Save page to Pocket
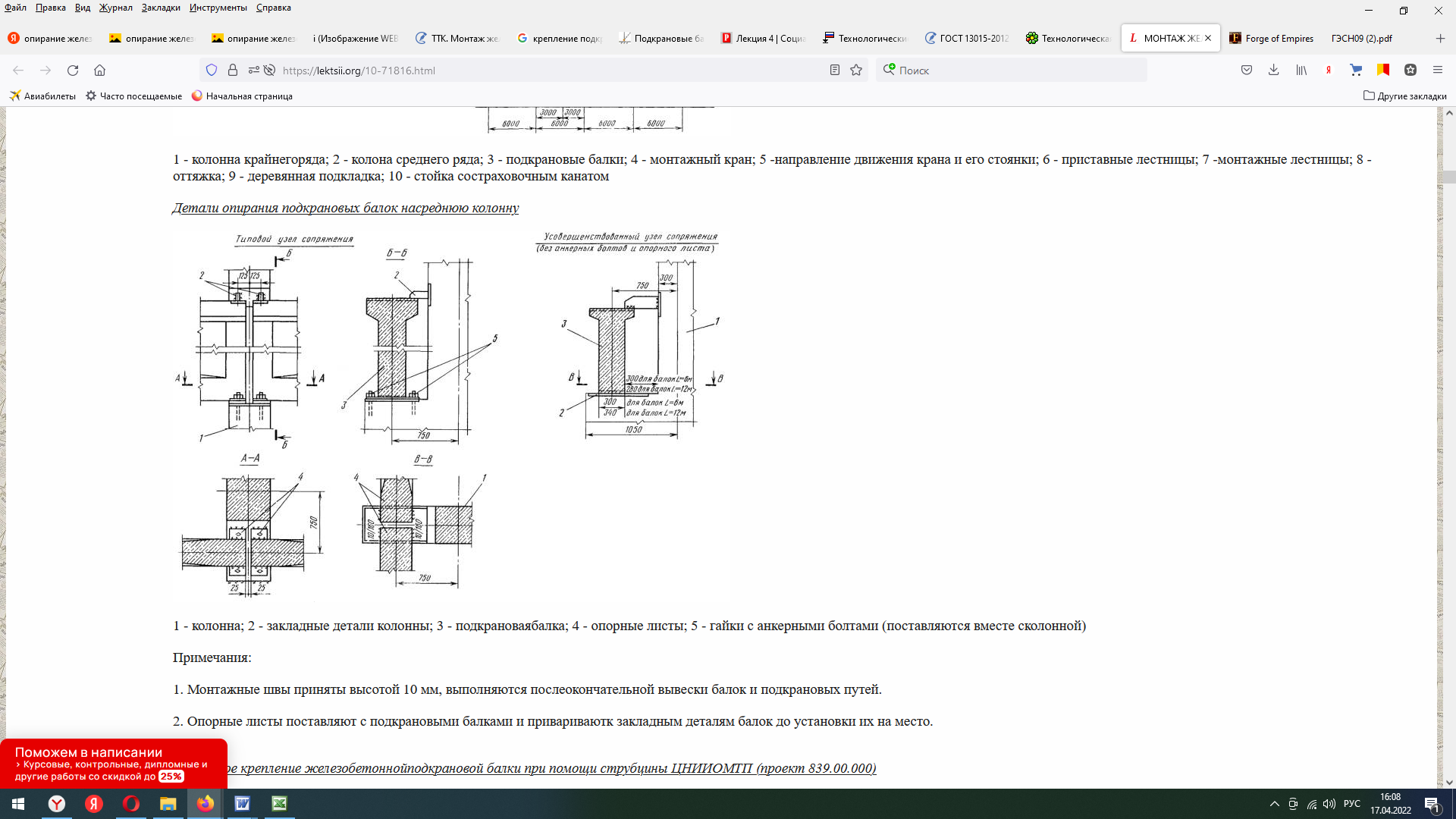The image size is (1456, 819). pyautogui.click(x=1247, y=71)
